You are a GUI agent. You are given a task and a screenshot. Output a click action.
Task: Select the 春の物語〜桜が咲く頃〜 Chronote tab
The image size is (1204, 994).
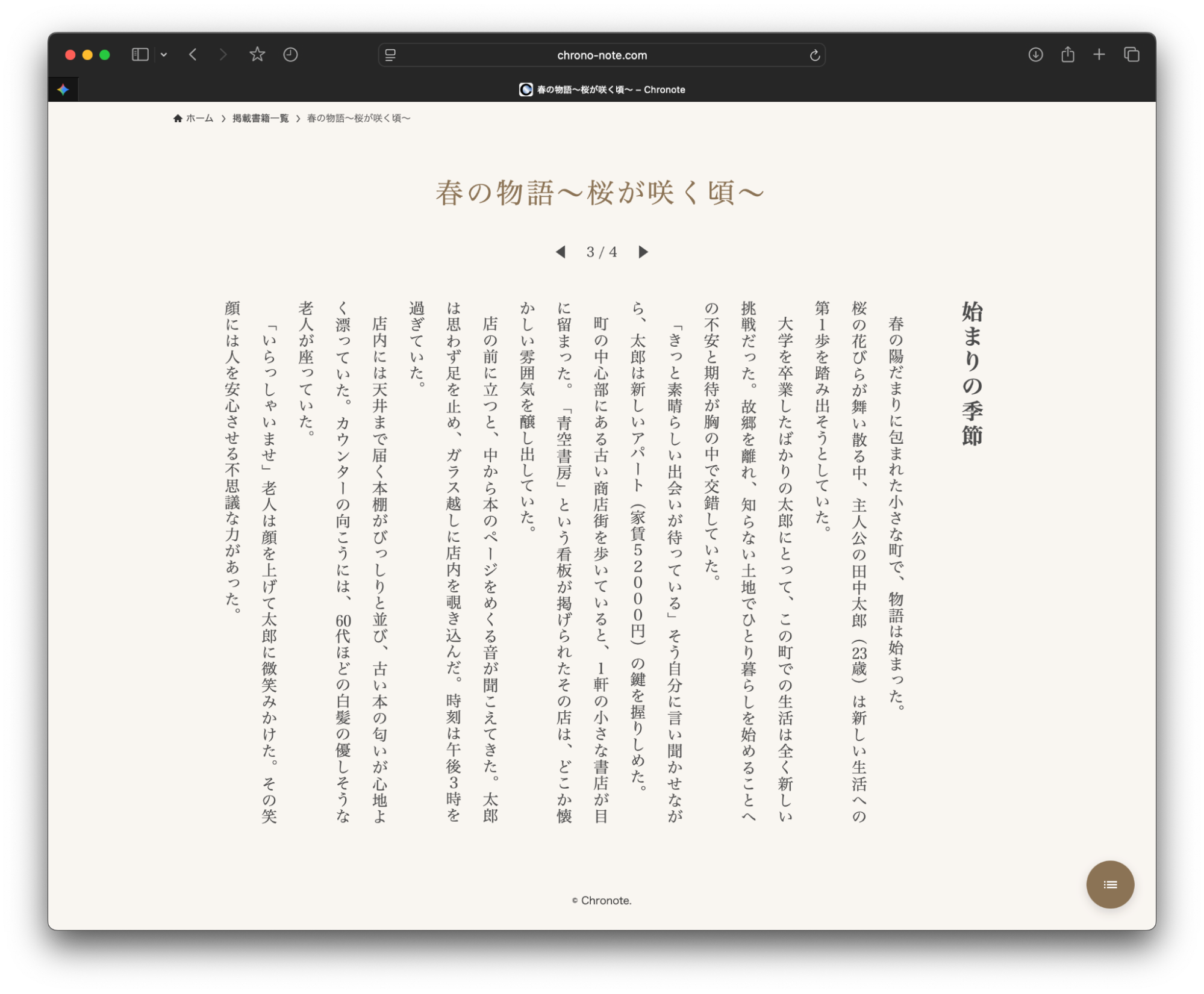(x=602, y=89)
